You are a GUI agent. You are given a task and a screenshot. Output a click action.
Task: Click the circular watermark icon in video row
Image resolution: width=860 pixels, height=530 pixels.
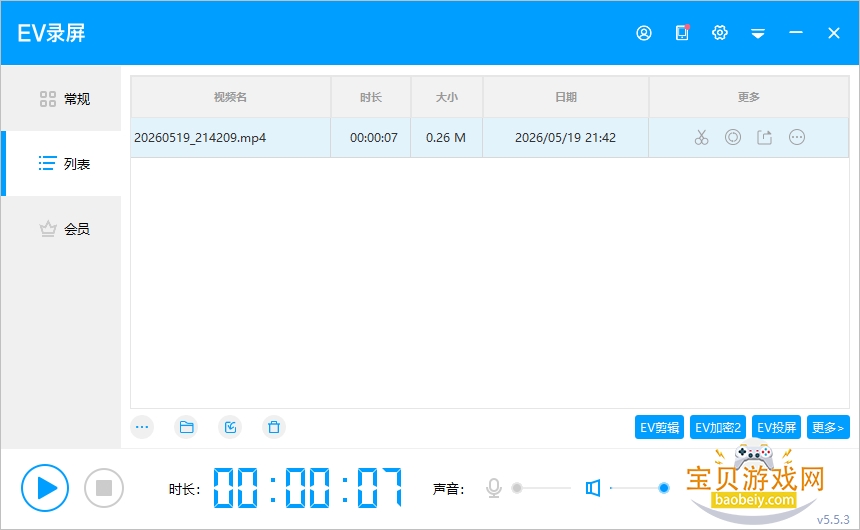[733, 137]
